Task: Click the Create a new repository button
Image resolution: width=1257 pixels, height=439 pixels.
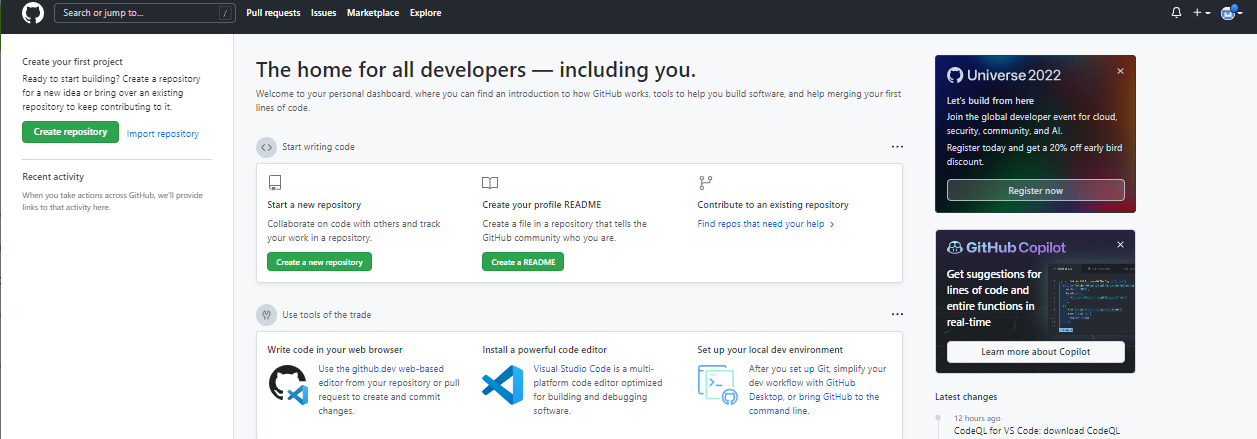Action: 319,262
